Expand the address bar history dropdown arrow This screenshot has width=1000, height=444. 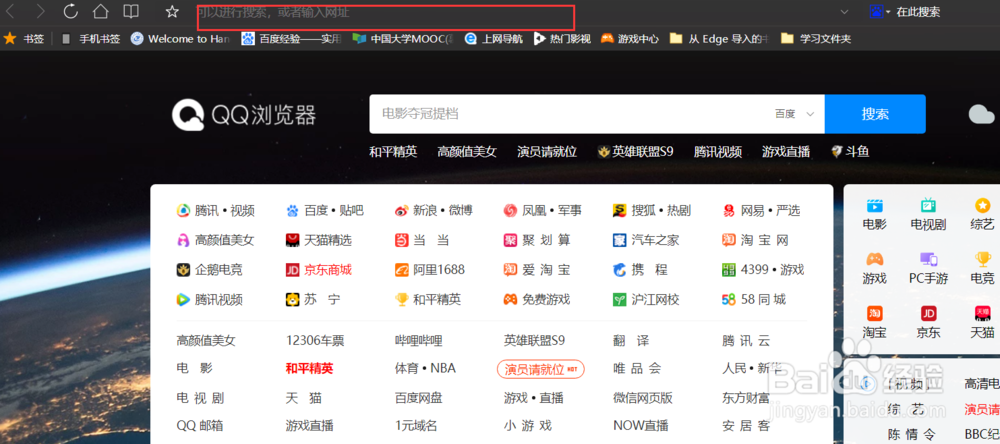(x=844, y=11)
